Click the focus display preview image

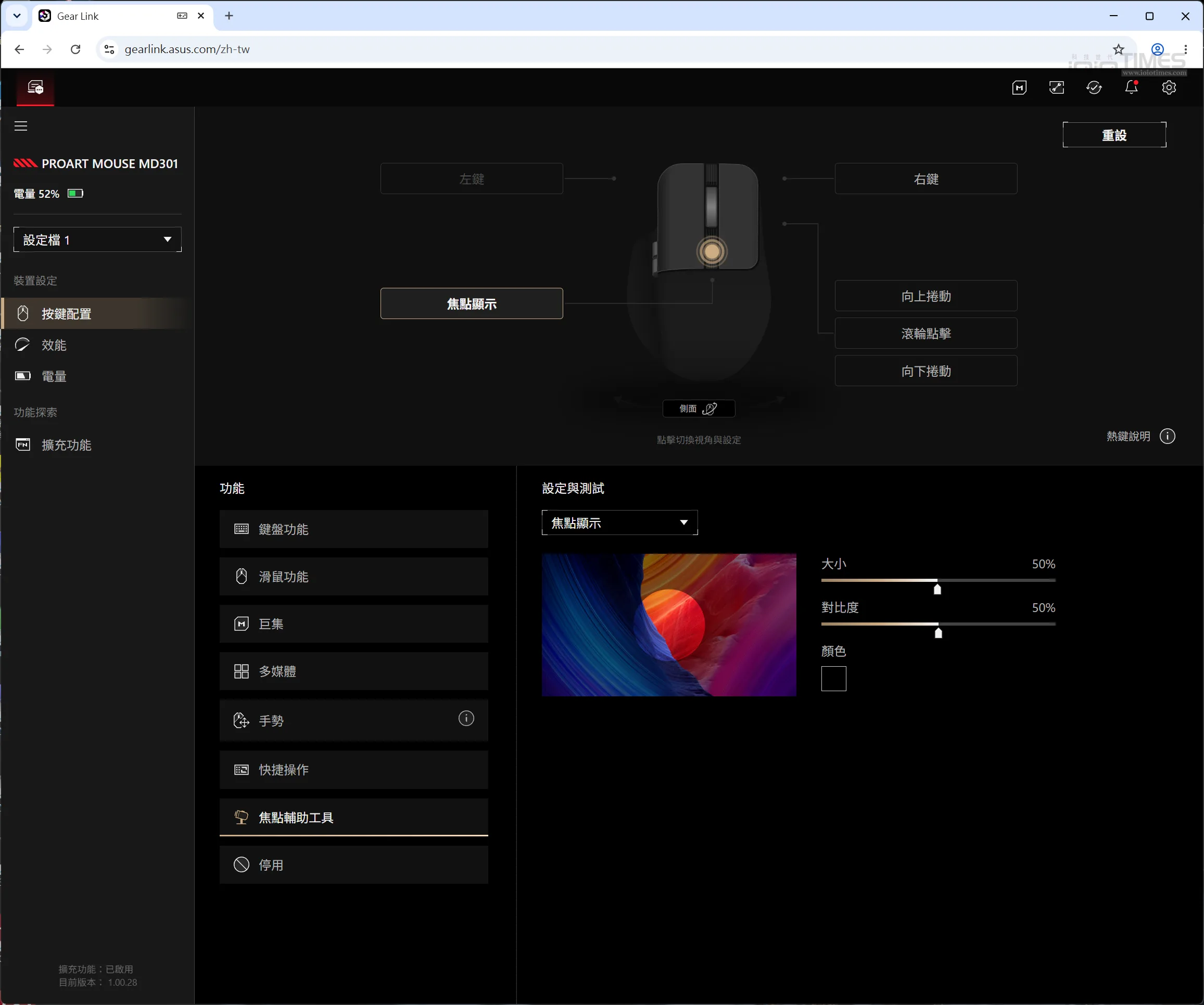[x=669, y=625]
